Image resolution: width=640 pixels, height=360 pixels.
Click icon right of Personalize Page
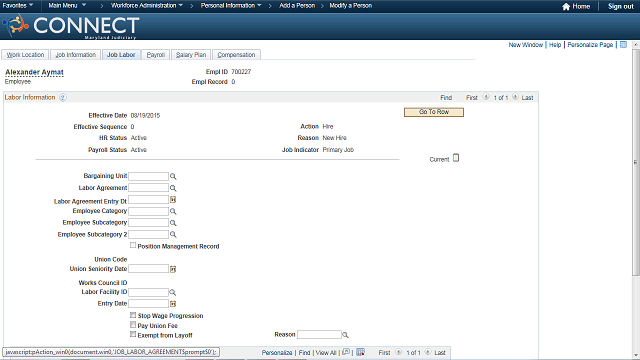[623, 44]
